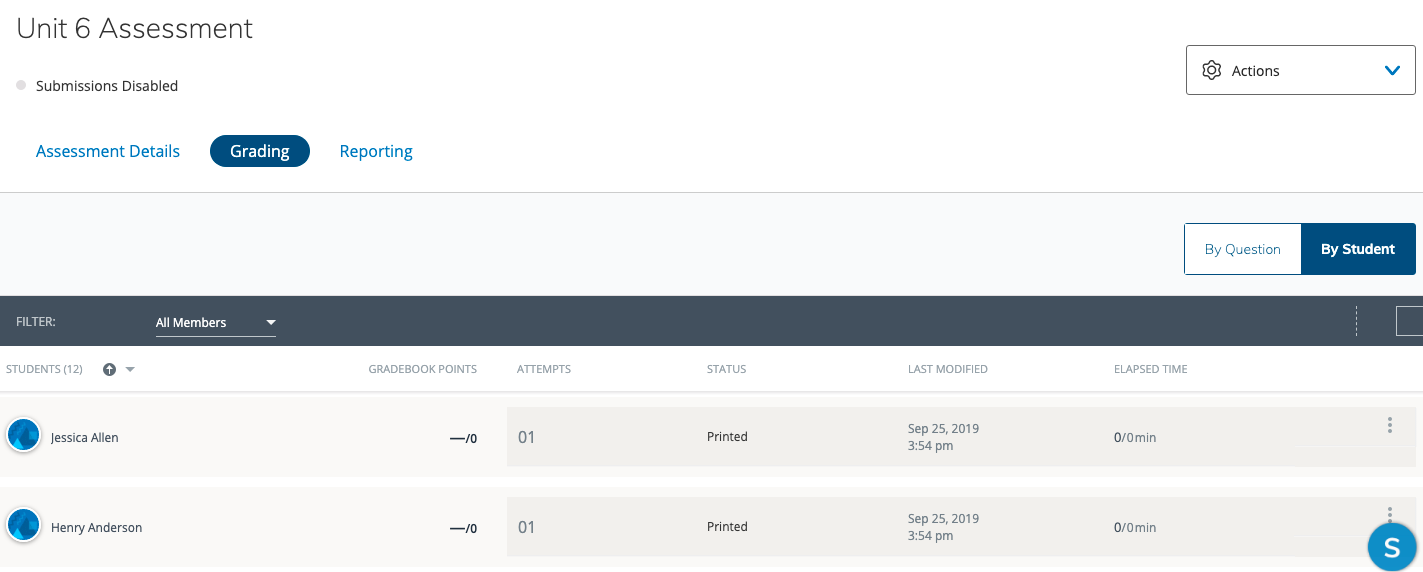Click Jessica Allen's name
The height and width of the screenshot is (572, 1423).
tap(85, 438)
